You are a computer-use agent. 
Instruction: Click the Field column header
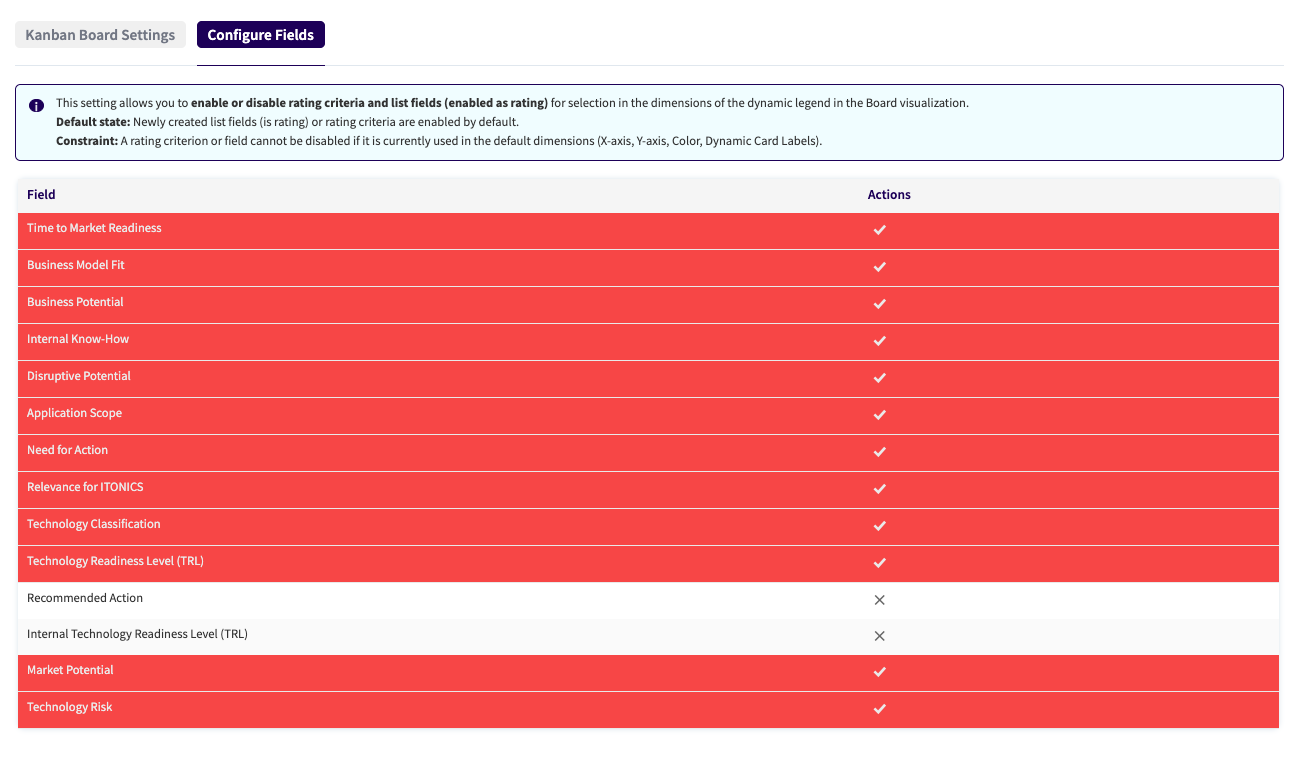pos(41,195)
